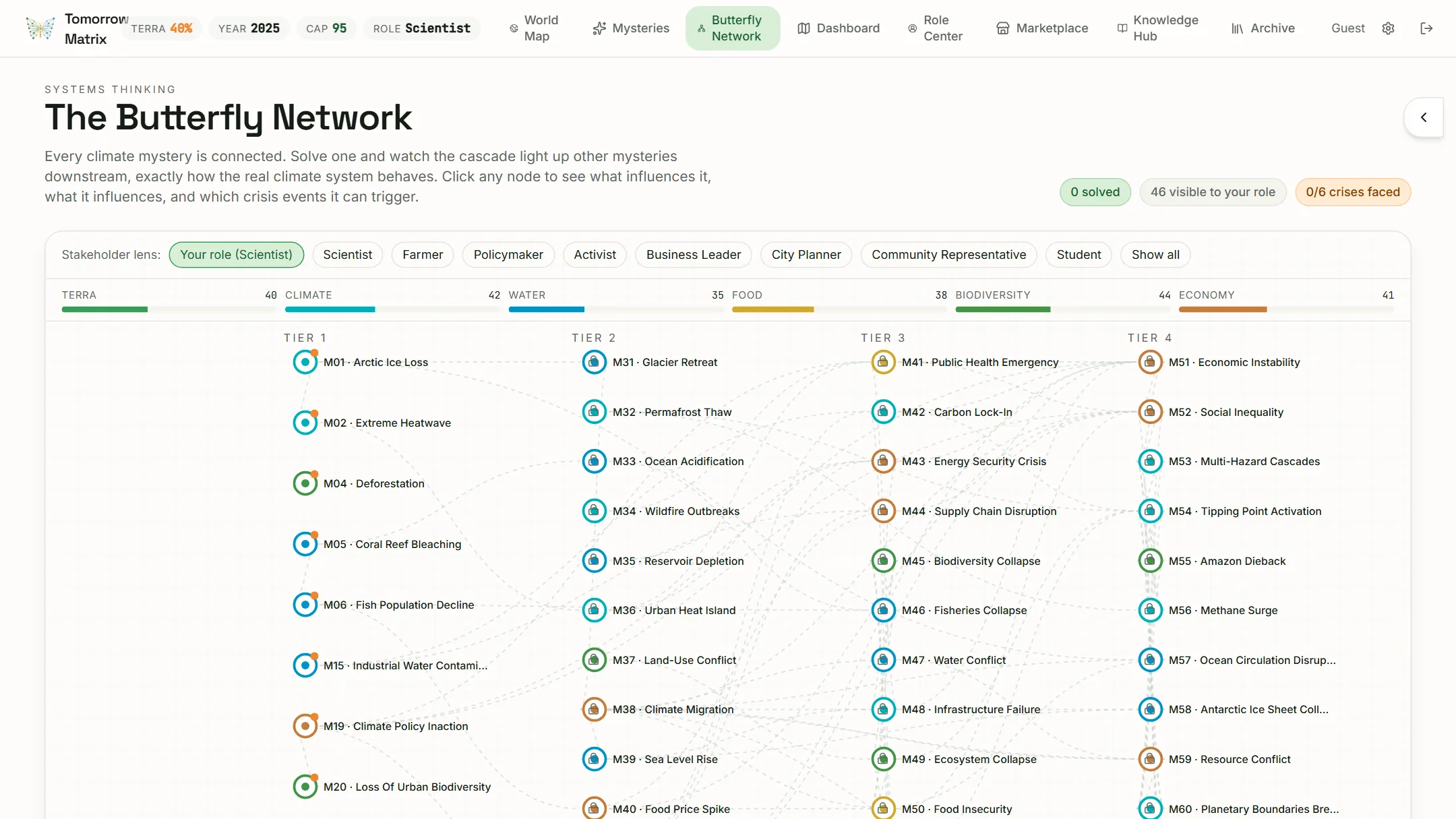Open the M04 Deforestation node icon

pyautogui.click(x=305, y=483)
